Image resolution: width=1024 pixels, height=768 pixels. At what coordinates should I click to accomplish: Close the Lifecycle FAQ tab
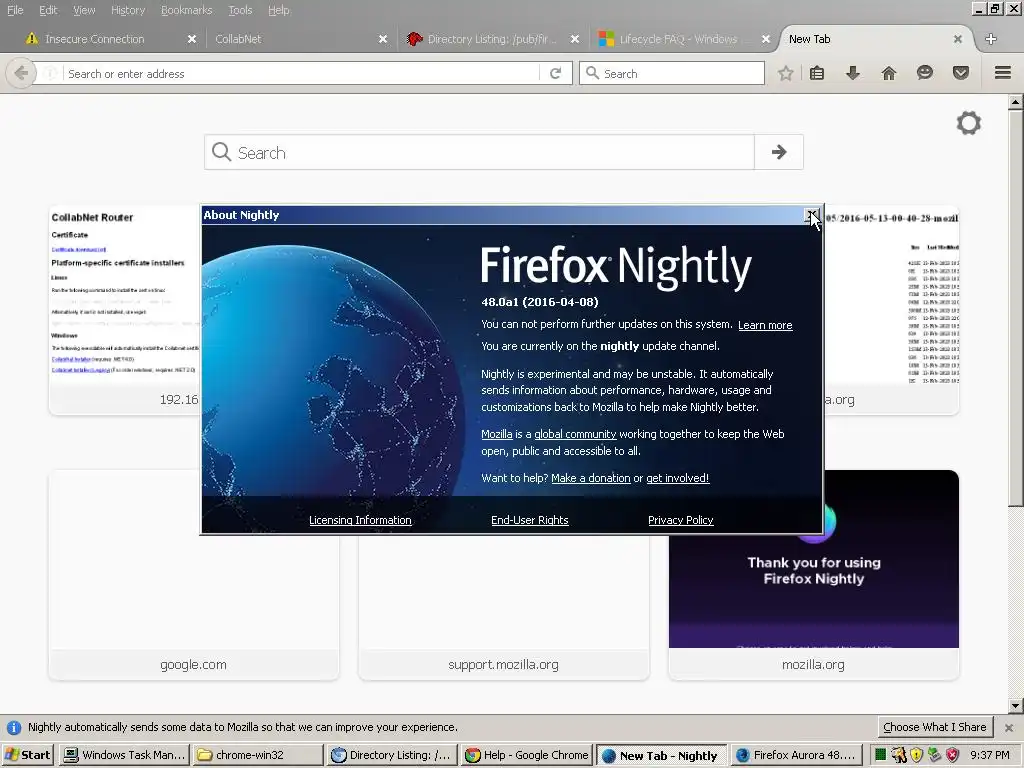pyautogui.click(x=766, y=39)
